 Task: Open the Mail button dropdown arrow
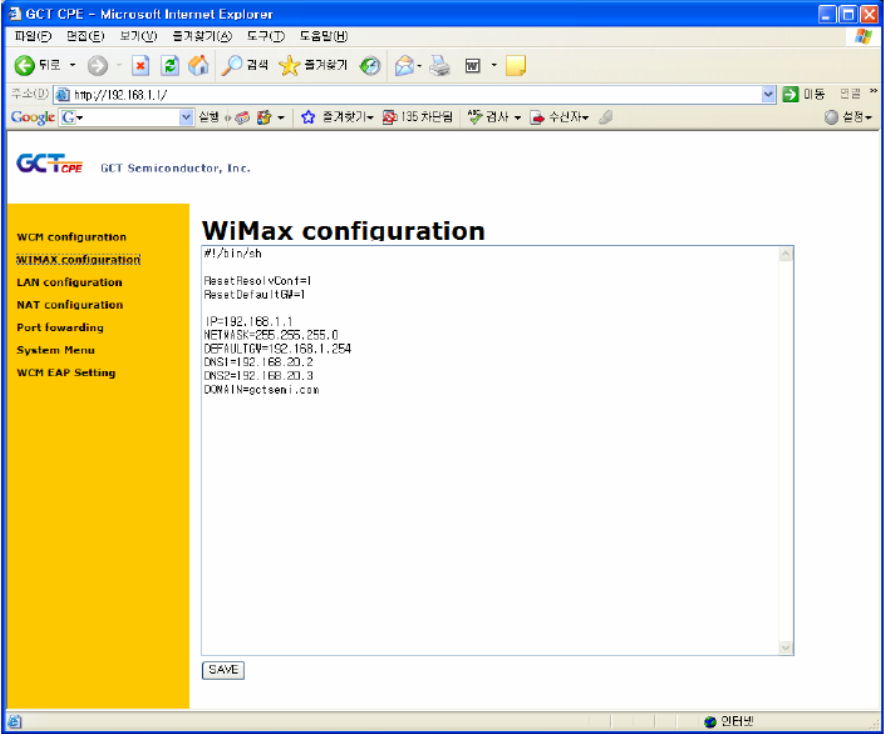point(419,66)
